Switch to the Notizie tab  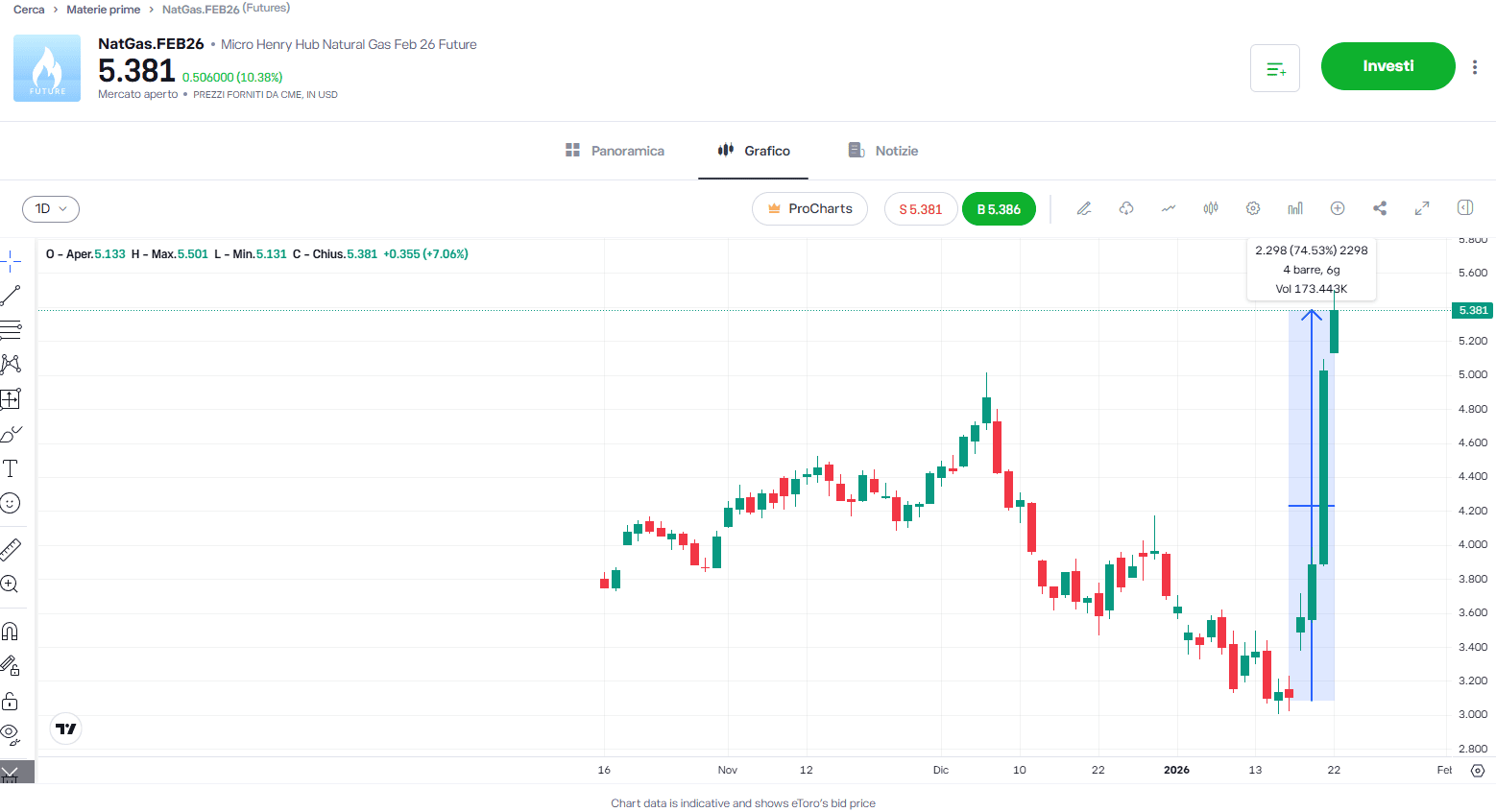pos(883,151)
